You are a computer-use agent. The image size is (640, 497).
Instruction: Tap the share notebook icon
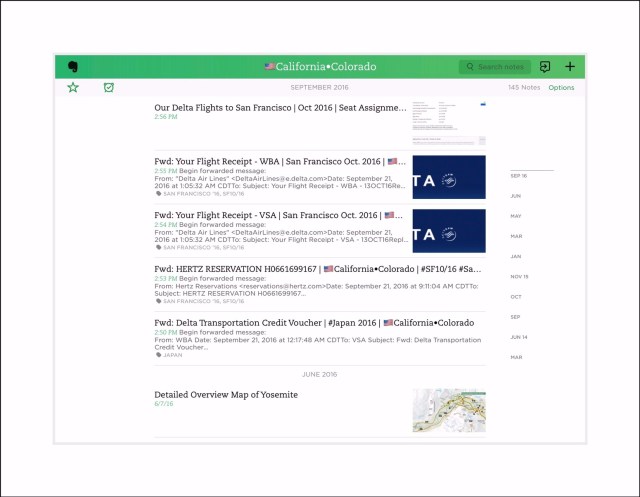coord(545,67)
